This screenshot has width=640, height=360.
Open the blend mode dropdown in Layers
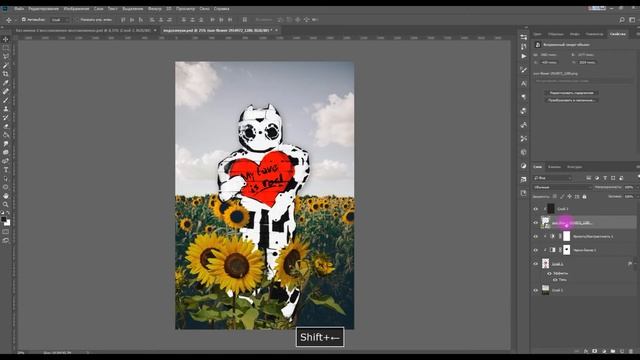[562, 187]
